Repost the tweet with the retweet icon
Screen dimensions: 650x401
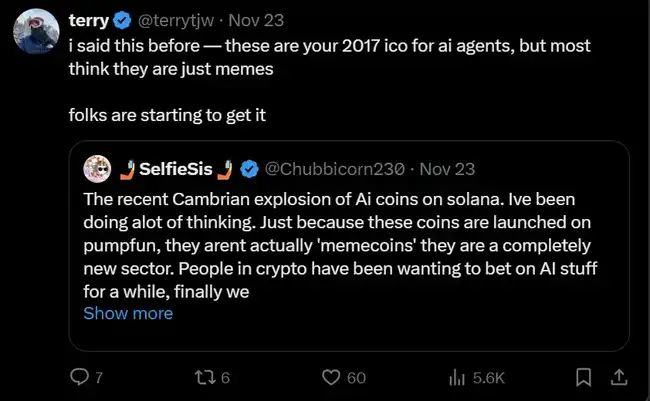click(x=203, y=377)
